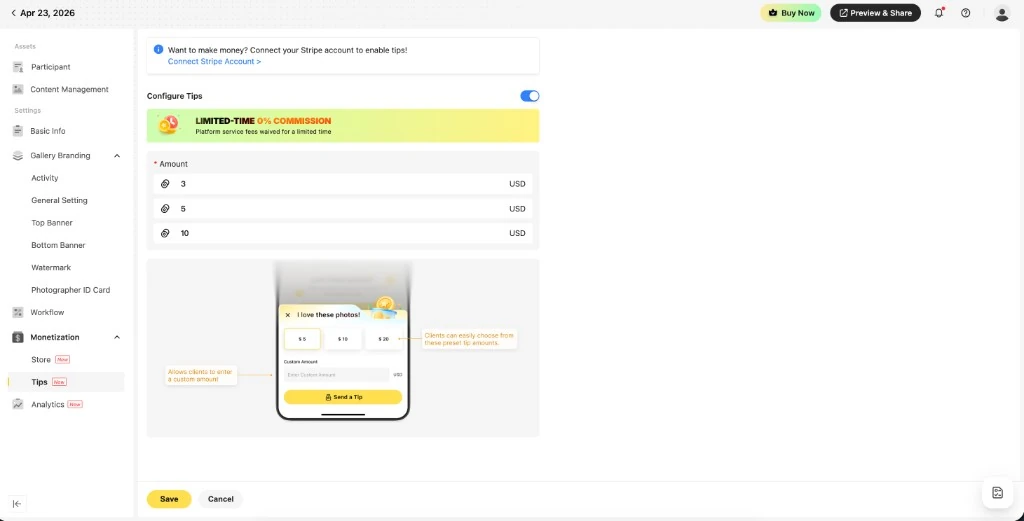Collapse the Gallery Branding section chevron
This screenshot has width=1024, height=521.
(117, 156)
